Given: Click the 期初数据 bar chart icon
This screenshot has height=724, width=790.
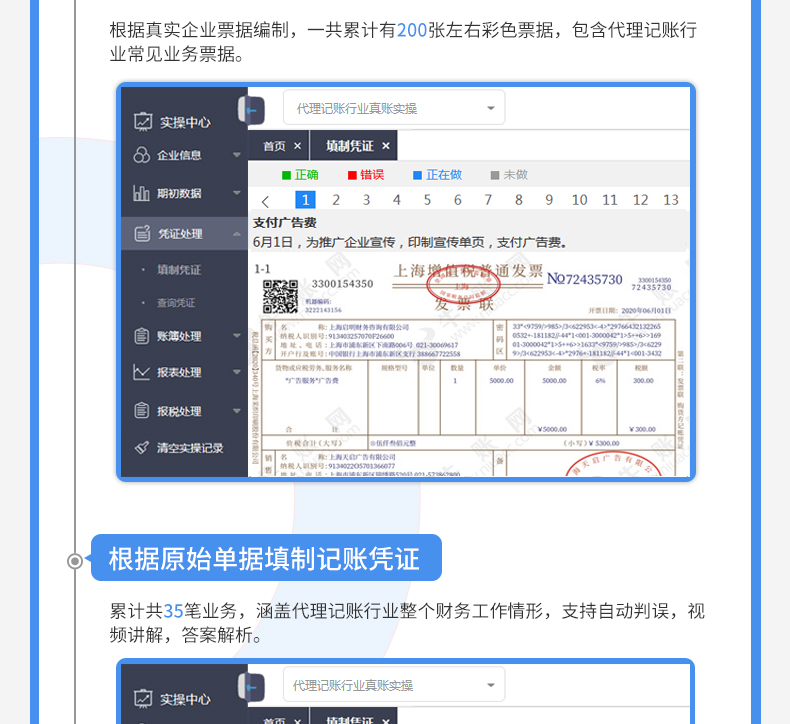Looking at the screenshot, I should pos(141,193).
